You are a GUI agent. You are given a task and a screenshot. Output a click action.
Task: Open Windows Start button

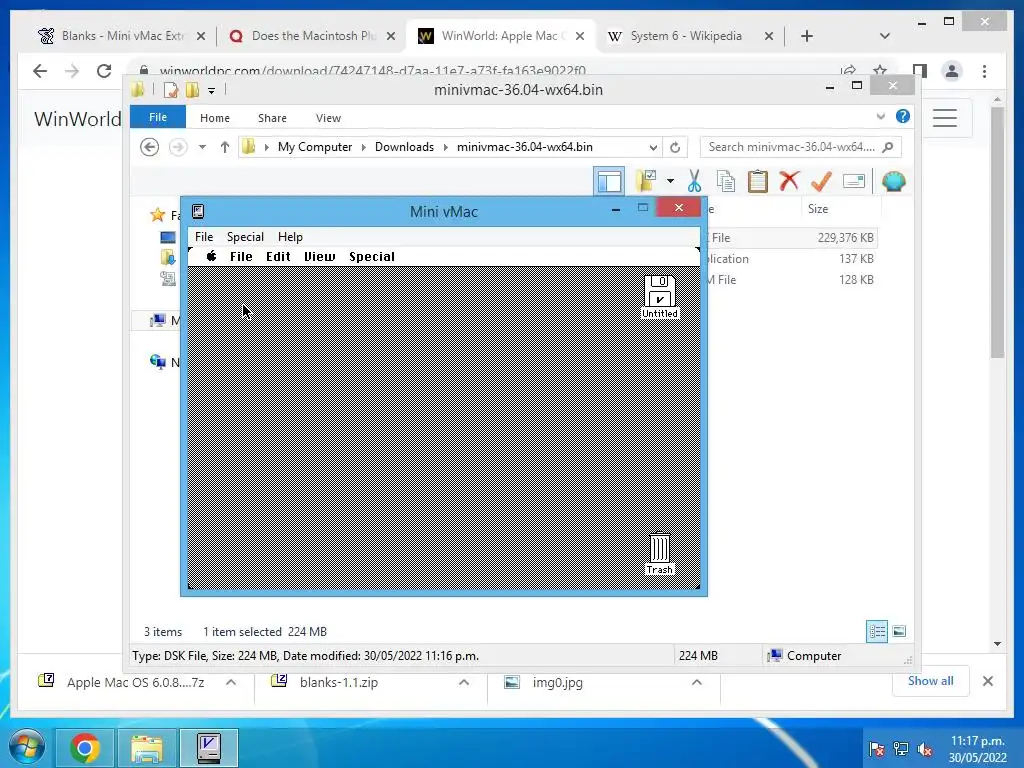26,747
